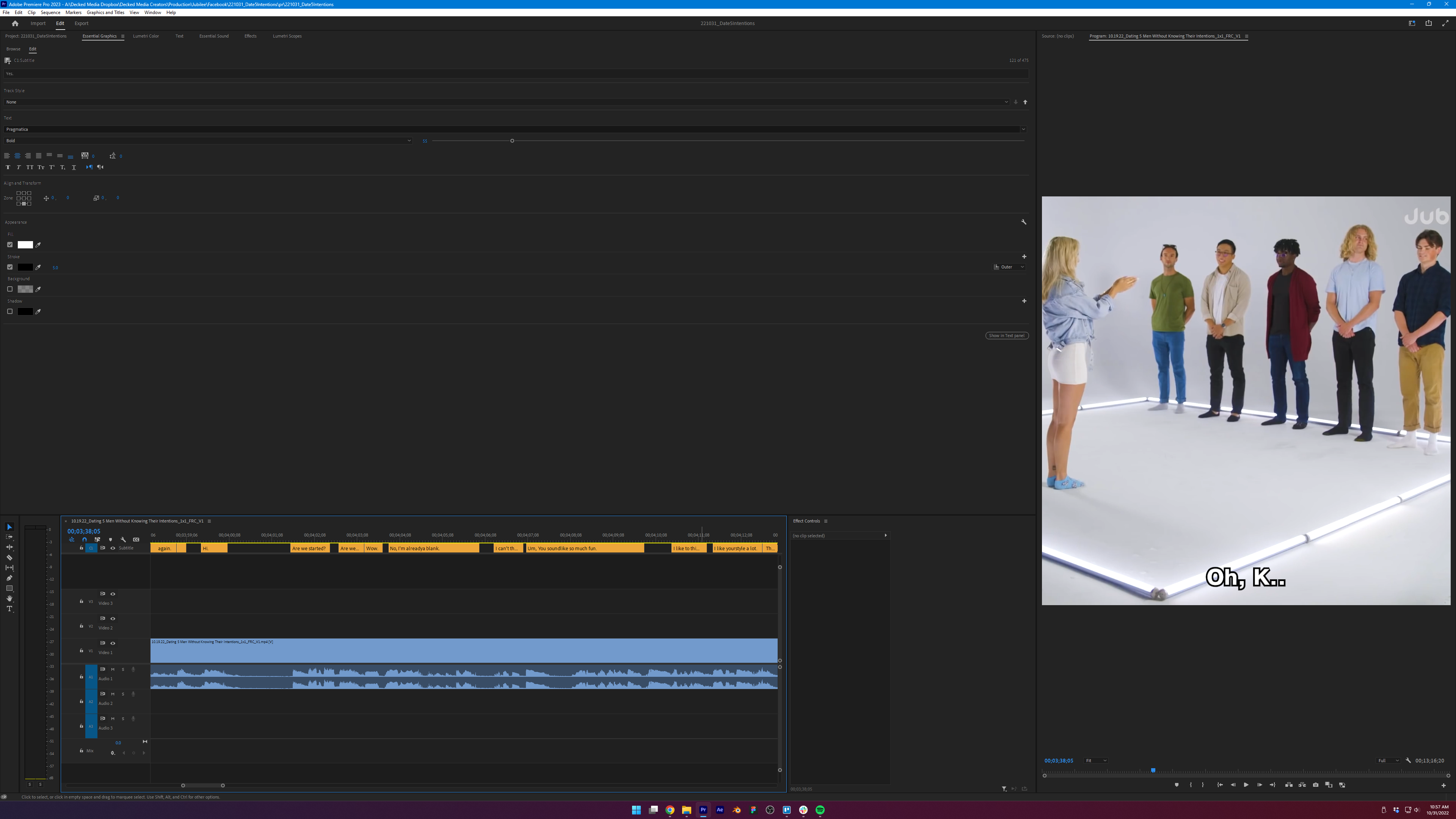
Task: Open the Full playback resolution dropdown
Action: click(1388, 761)
